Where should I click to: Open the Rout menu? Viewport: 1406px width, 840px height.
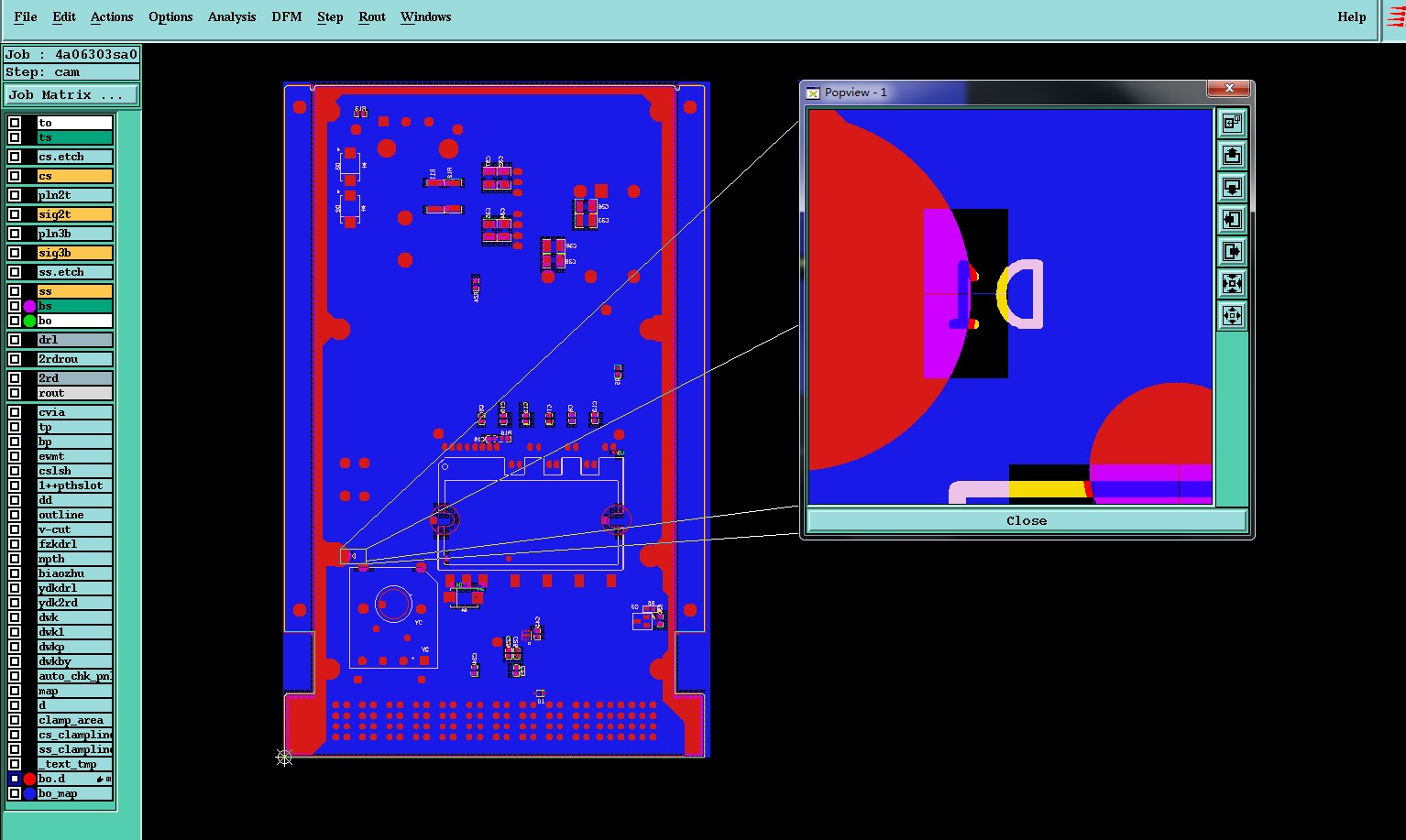coord(372,16)
